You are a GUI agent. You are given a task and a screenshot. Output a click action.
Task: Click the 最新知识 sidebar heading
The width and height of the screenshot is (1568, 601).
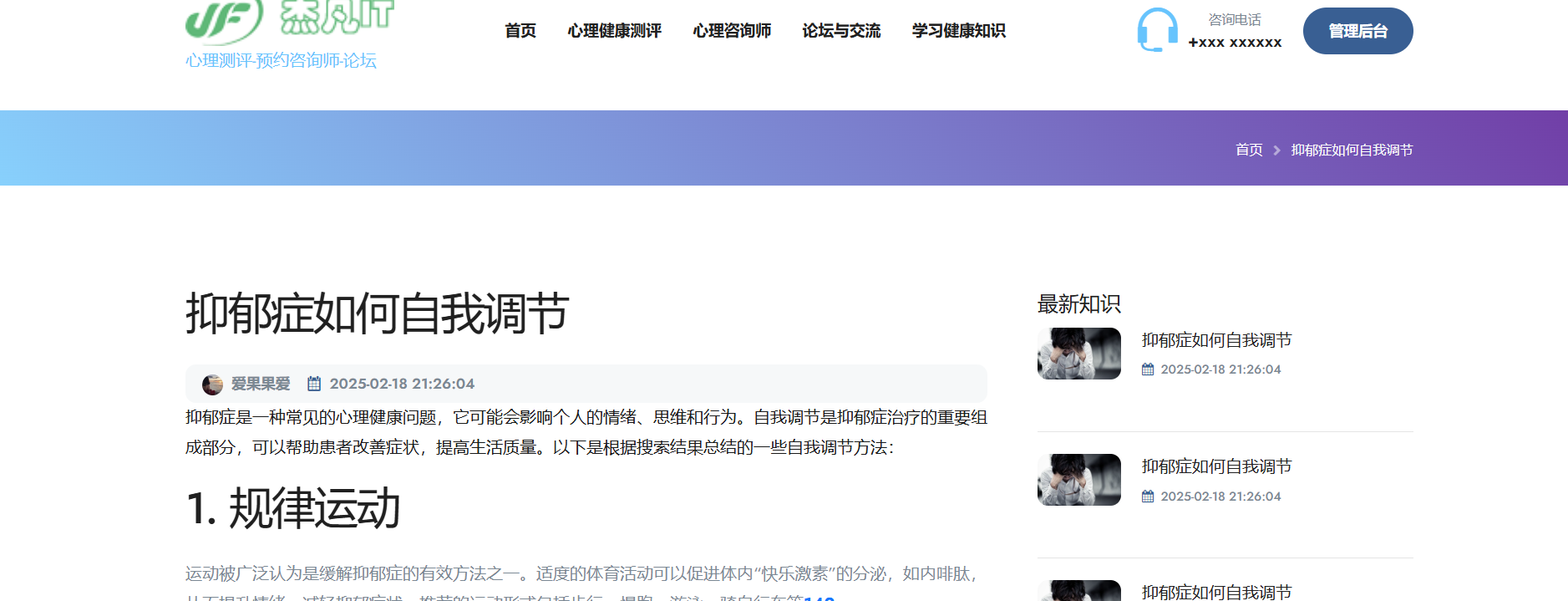[1079, 304]
